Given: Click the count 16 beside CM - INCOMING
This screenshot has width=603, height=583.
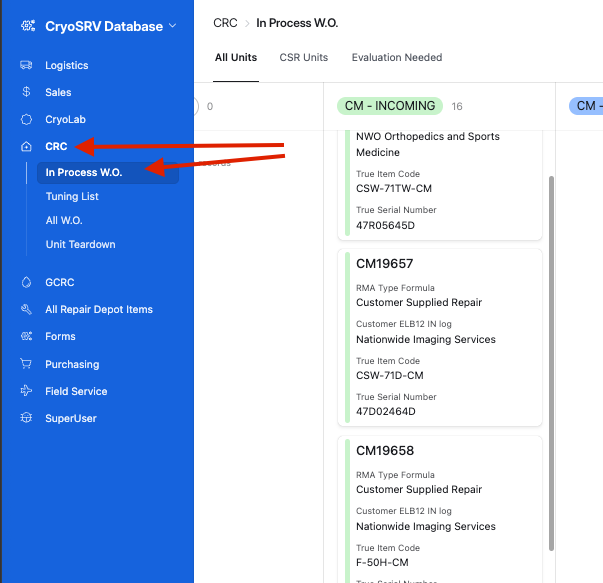Looking at the screenshot, I should (457, 107).
